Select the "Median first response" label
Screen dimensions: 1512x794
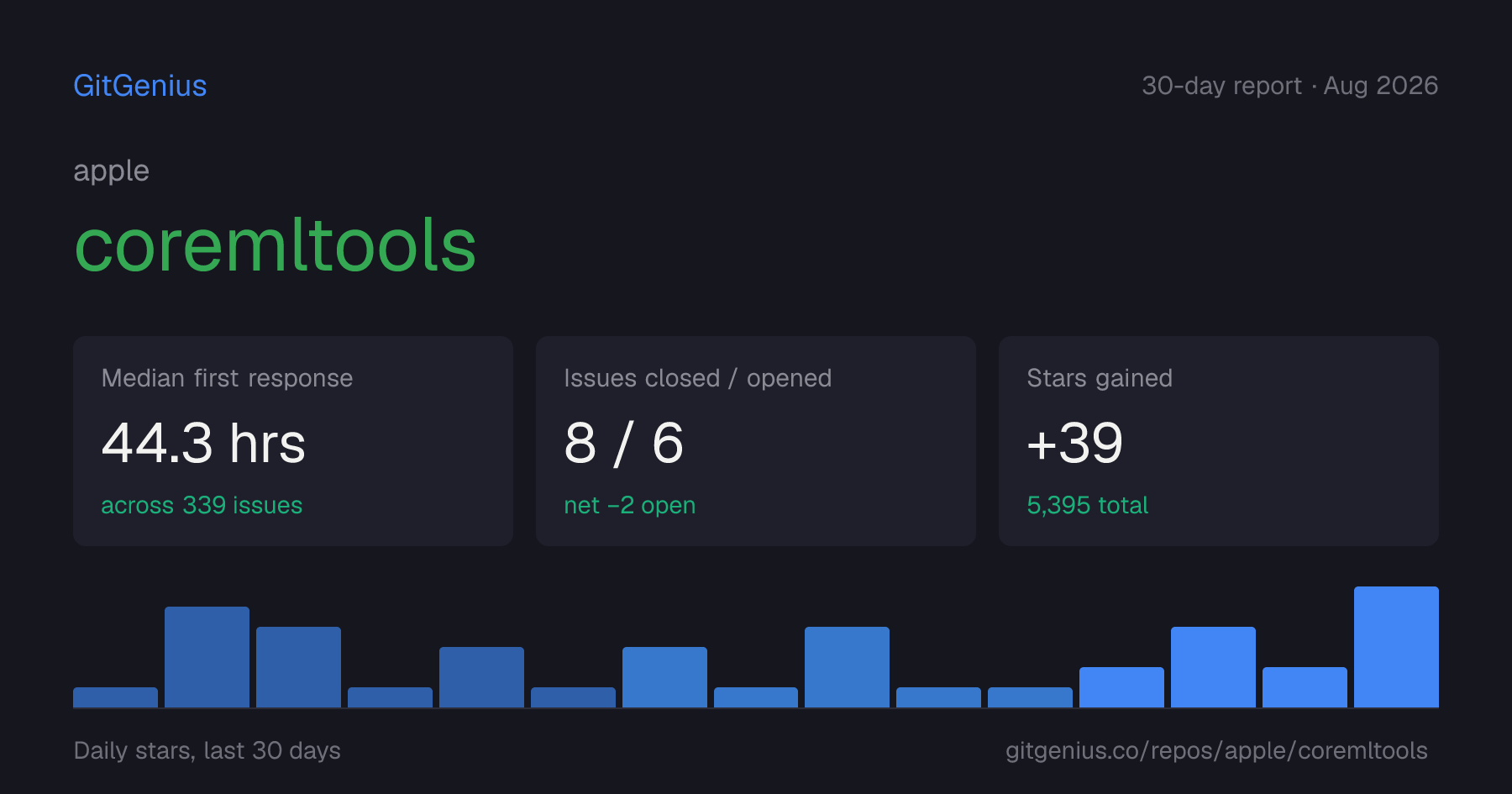click(x=227, y=378)
